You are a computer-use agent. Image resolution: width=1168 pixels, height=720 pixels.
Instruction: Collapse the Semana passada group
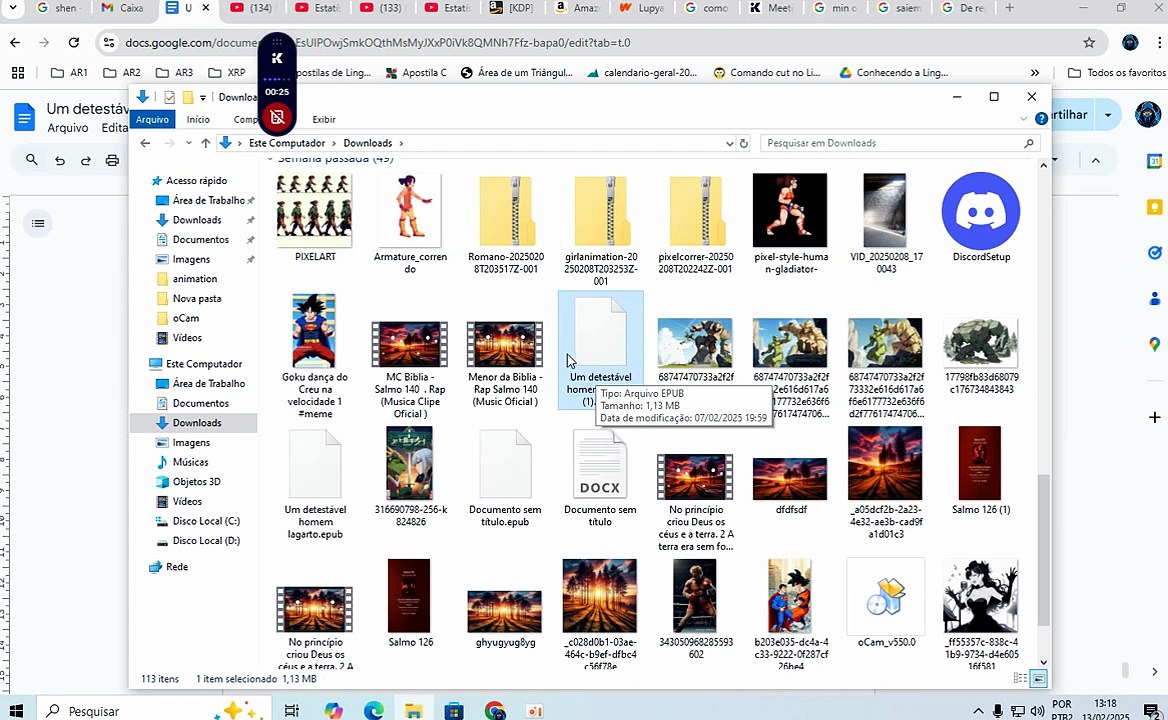[x=270, y=159]
